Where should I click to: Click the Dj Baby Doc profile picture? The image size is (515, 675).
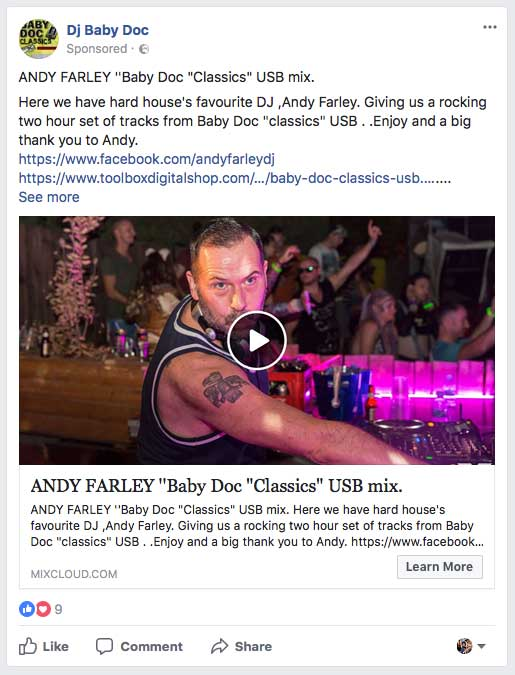coord(39,39)
